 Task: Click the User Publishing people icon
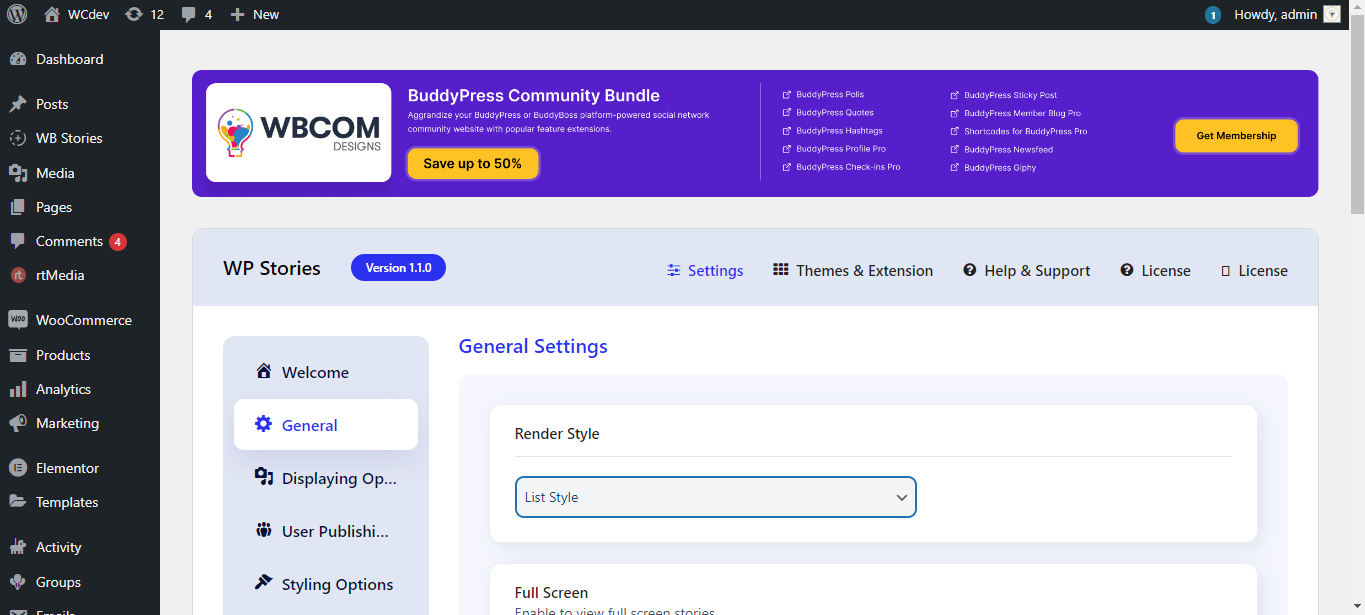tap(264, 530)
